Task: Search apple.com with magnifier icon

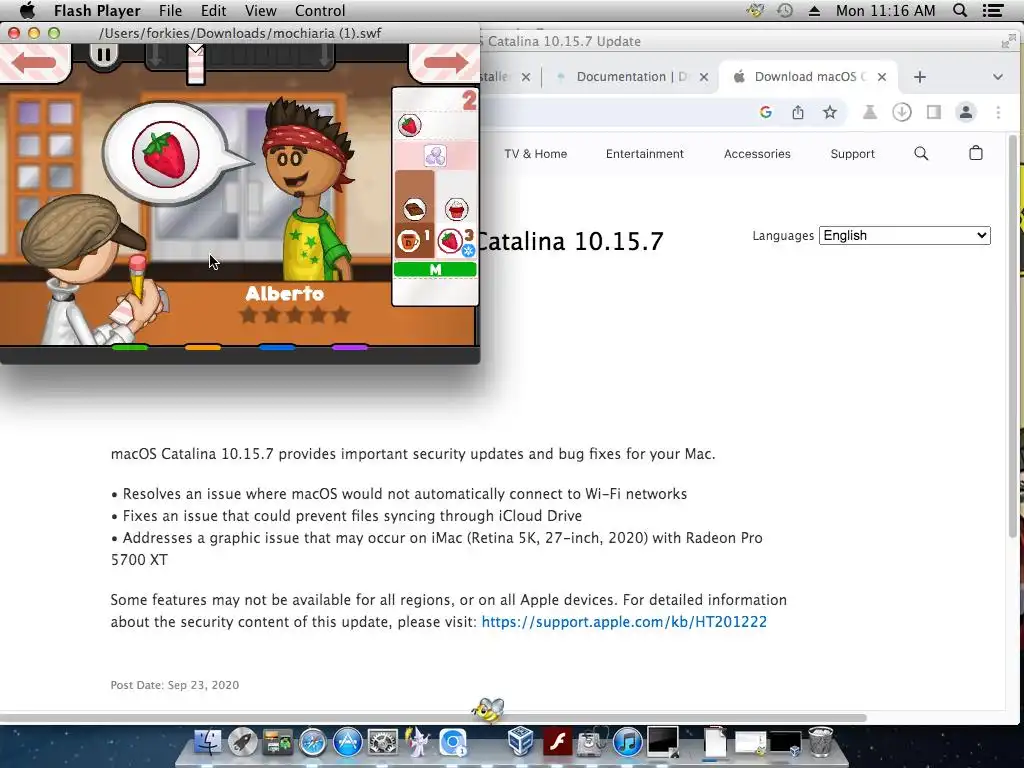Action: [921, 153]
